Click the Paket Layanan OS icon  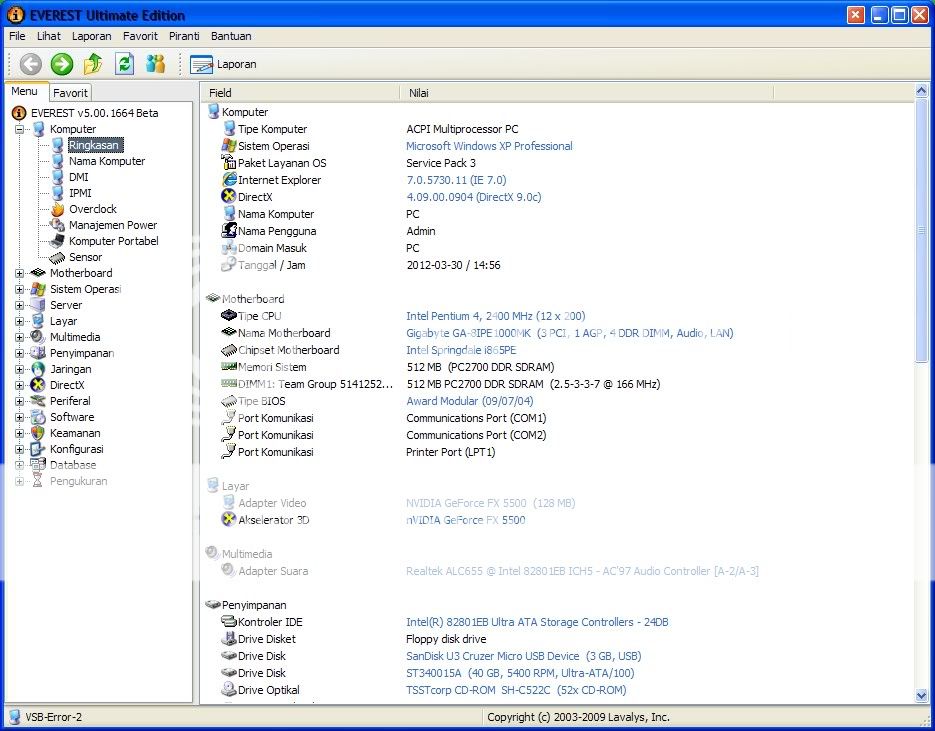(x=229, y=162)
